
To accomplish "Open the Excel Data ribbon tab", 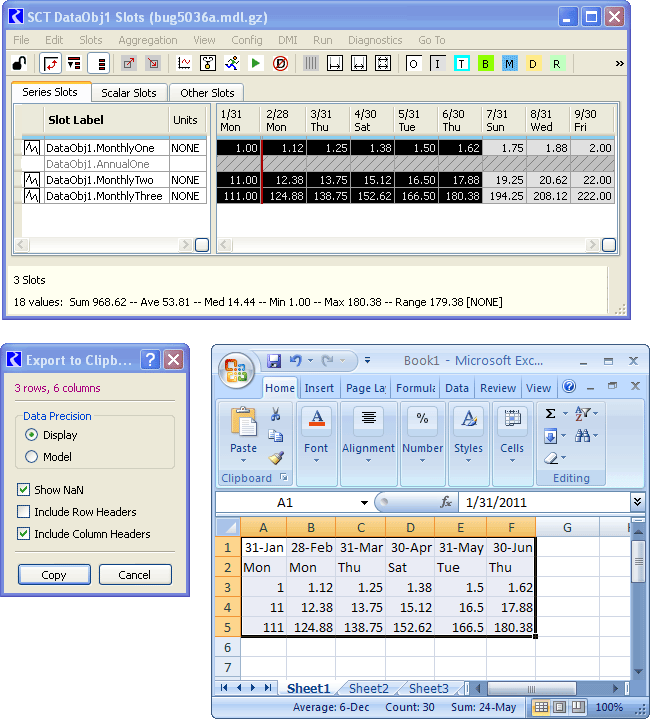I will click(x=457, y=388).
